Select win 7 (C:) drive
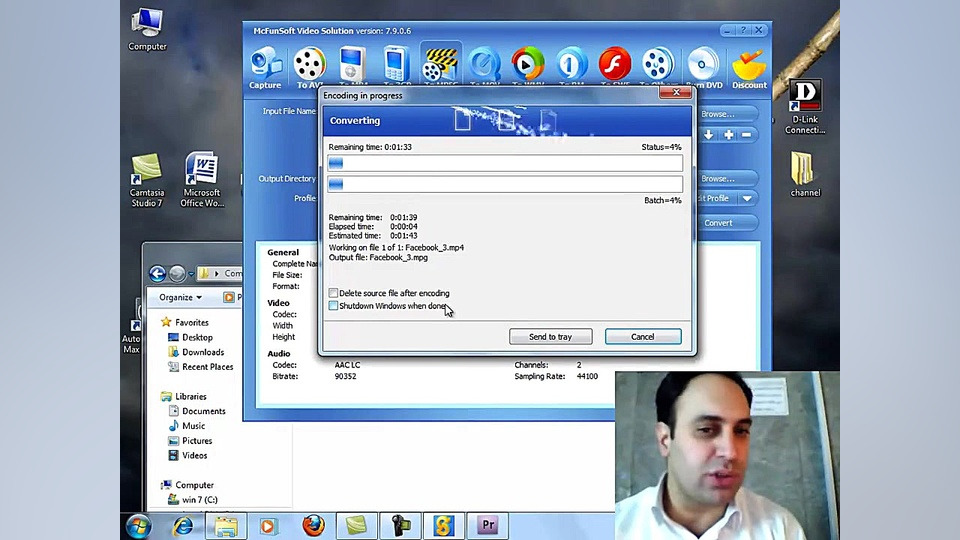 pyautogui.click(x=200, y=500)
